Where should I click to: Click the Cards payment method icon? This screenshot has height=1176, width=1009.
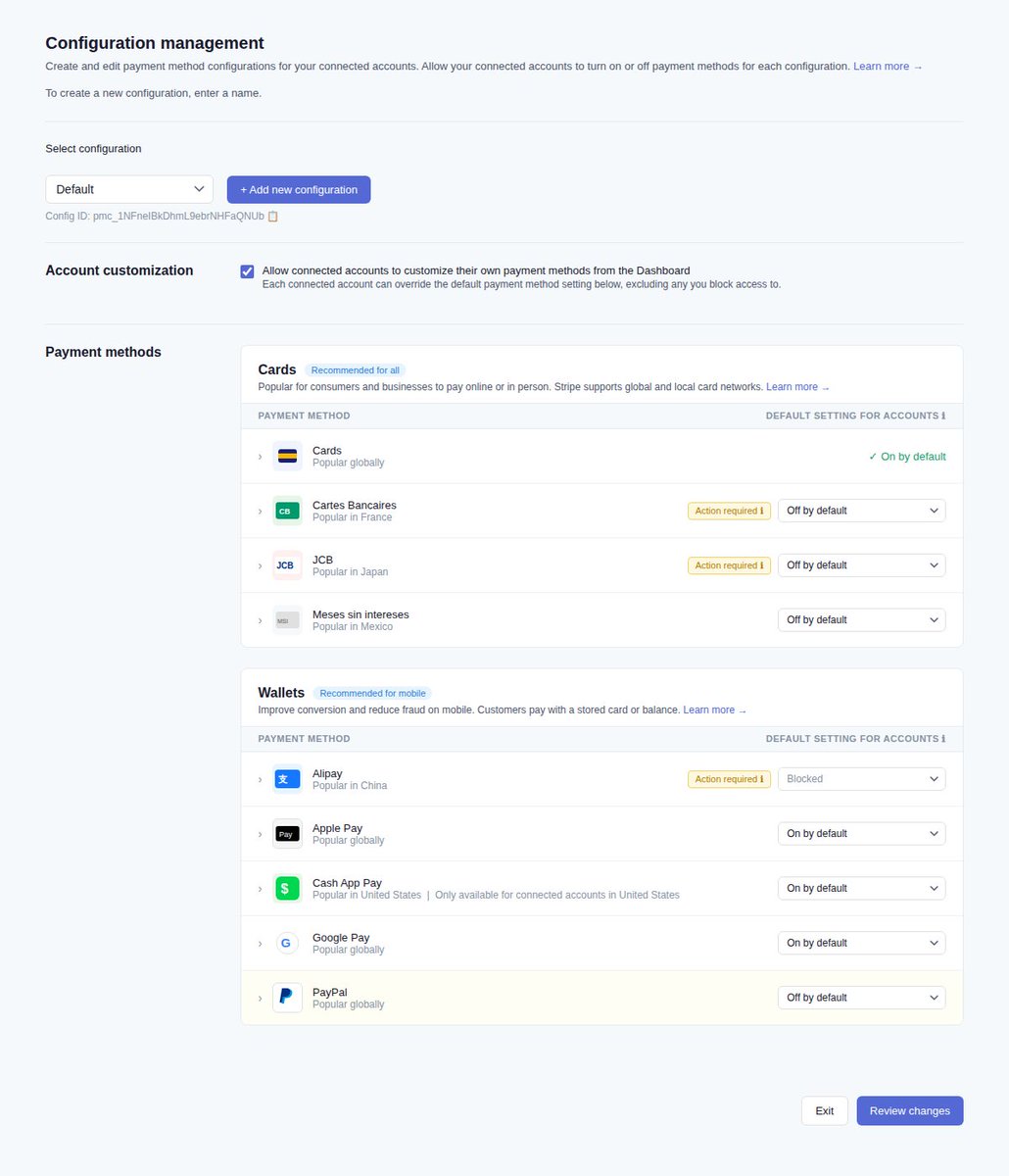tap(287, 456)
